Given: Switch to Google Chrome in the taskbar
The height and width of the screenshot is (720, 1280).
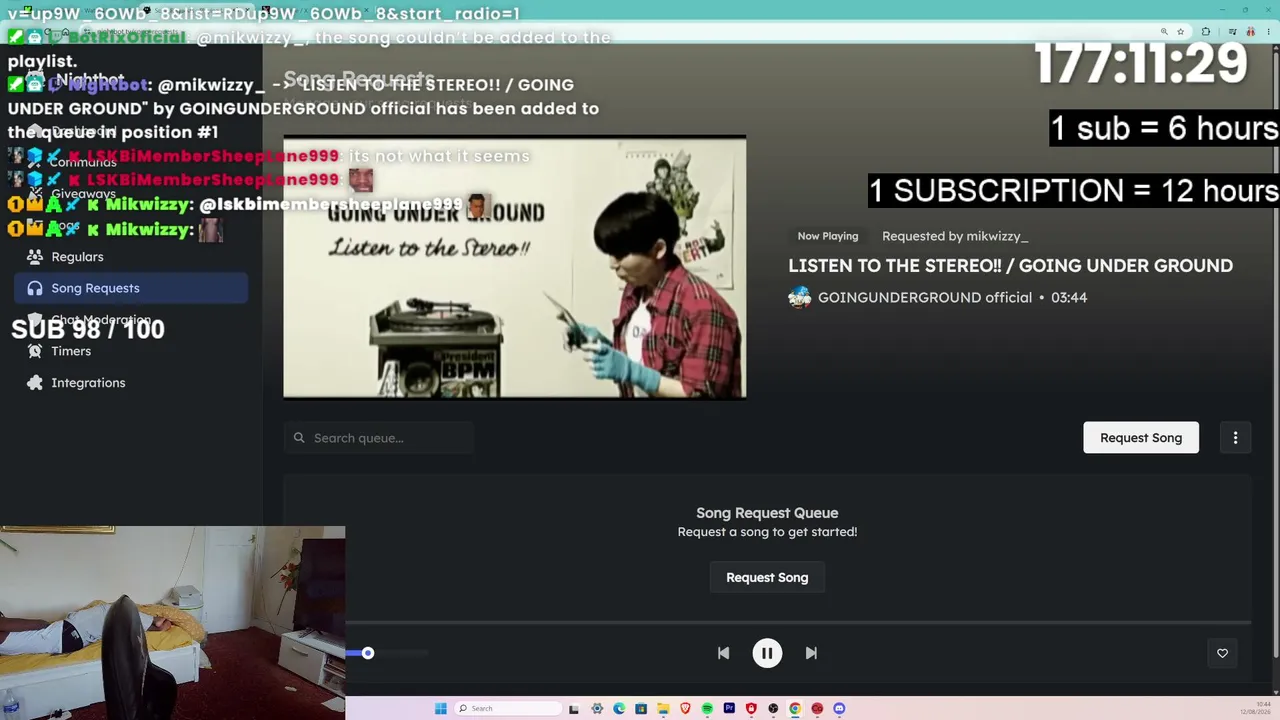Looking at the screenshot, I should click(795, 709).
